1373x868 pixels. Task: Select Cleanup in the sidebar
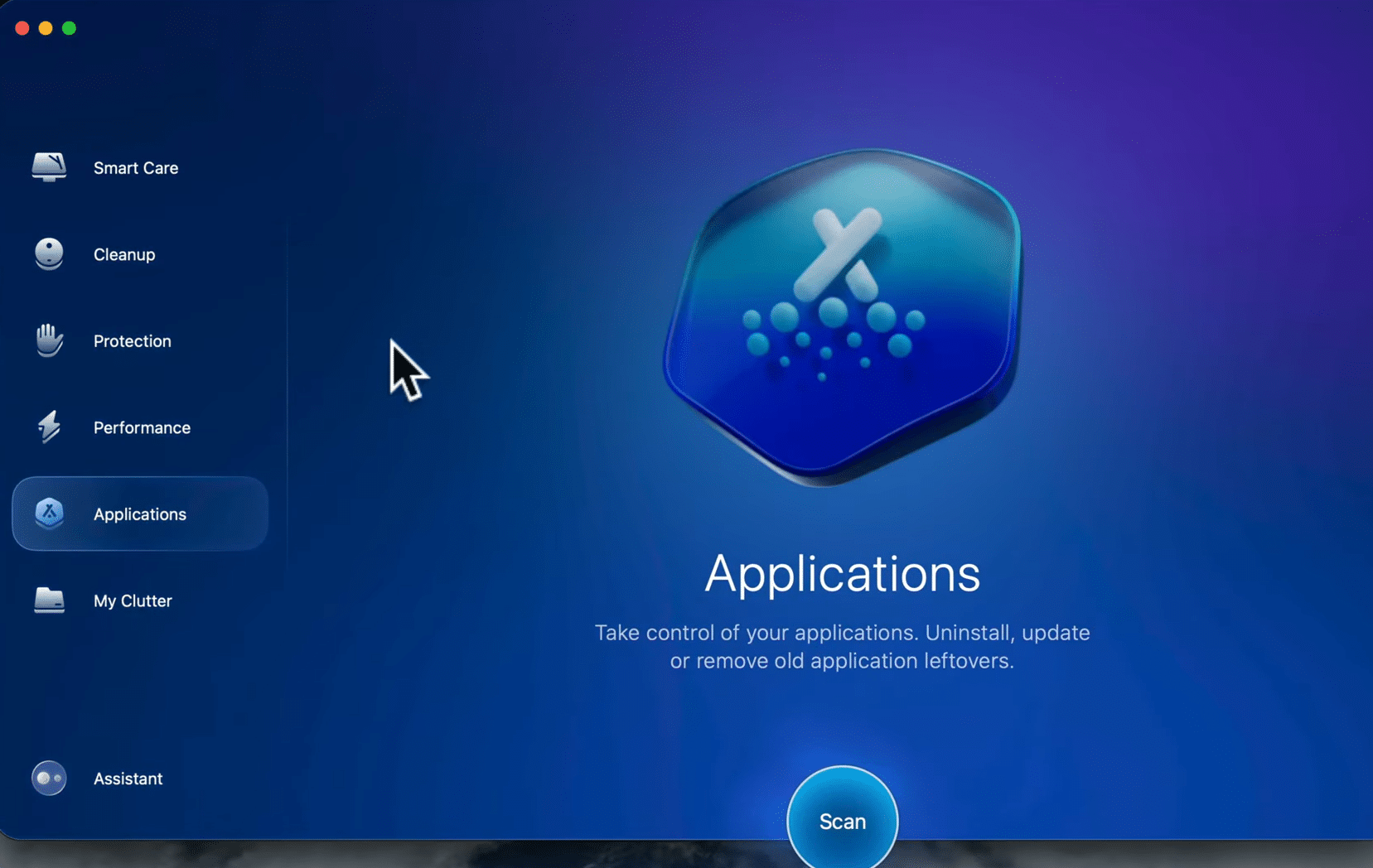124,254
